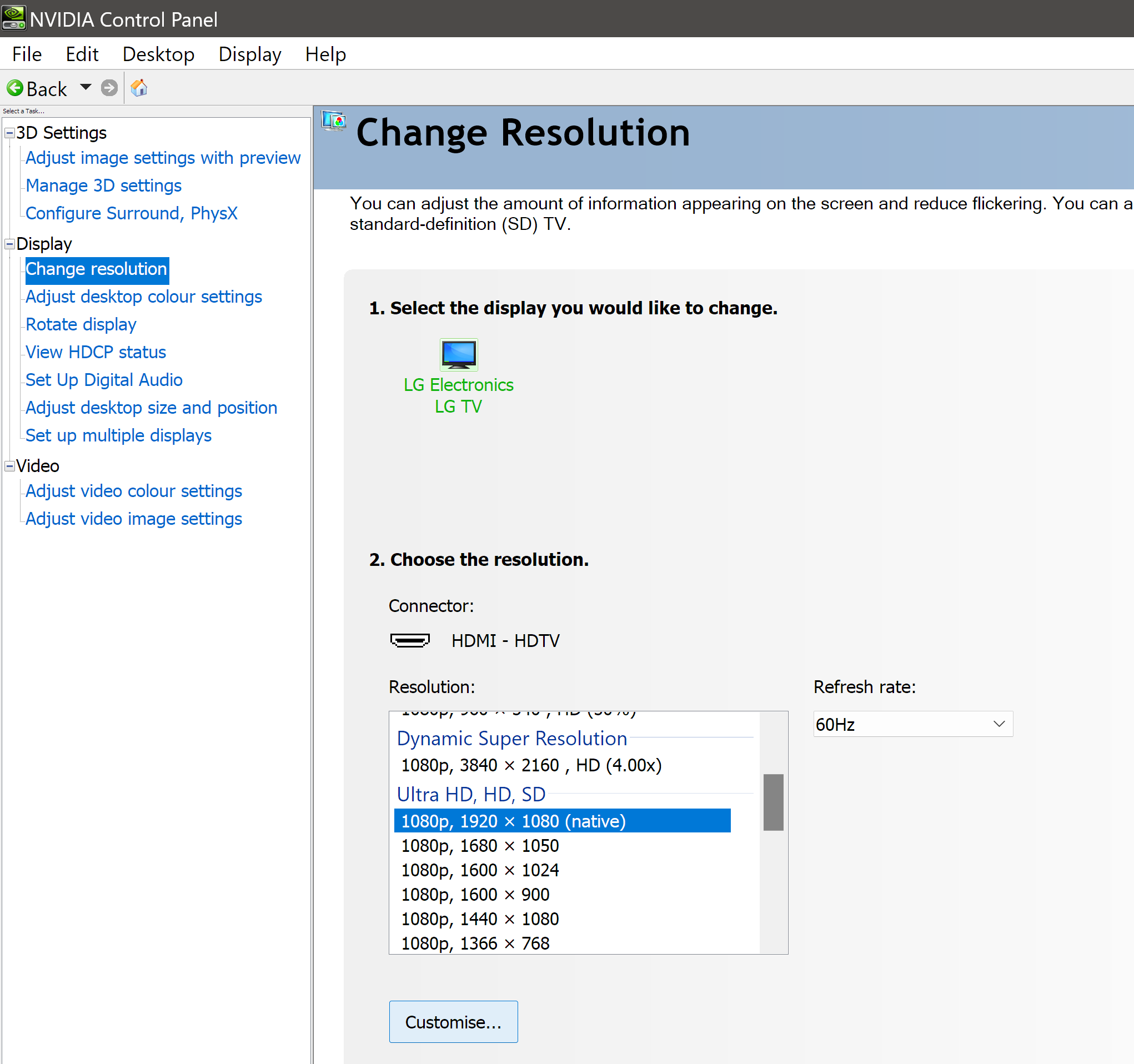Click the LG Electronics LG TV label
This screenshot has height=1064, width=1134.
[459, 395]
